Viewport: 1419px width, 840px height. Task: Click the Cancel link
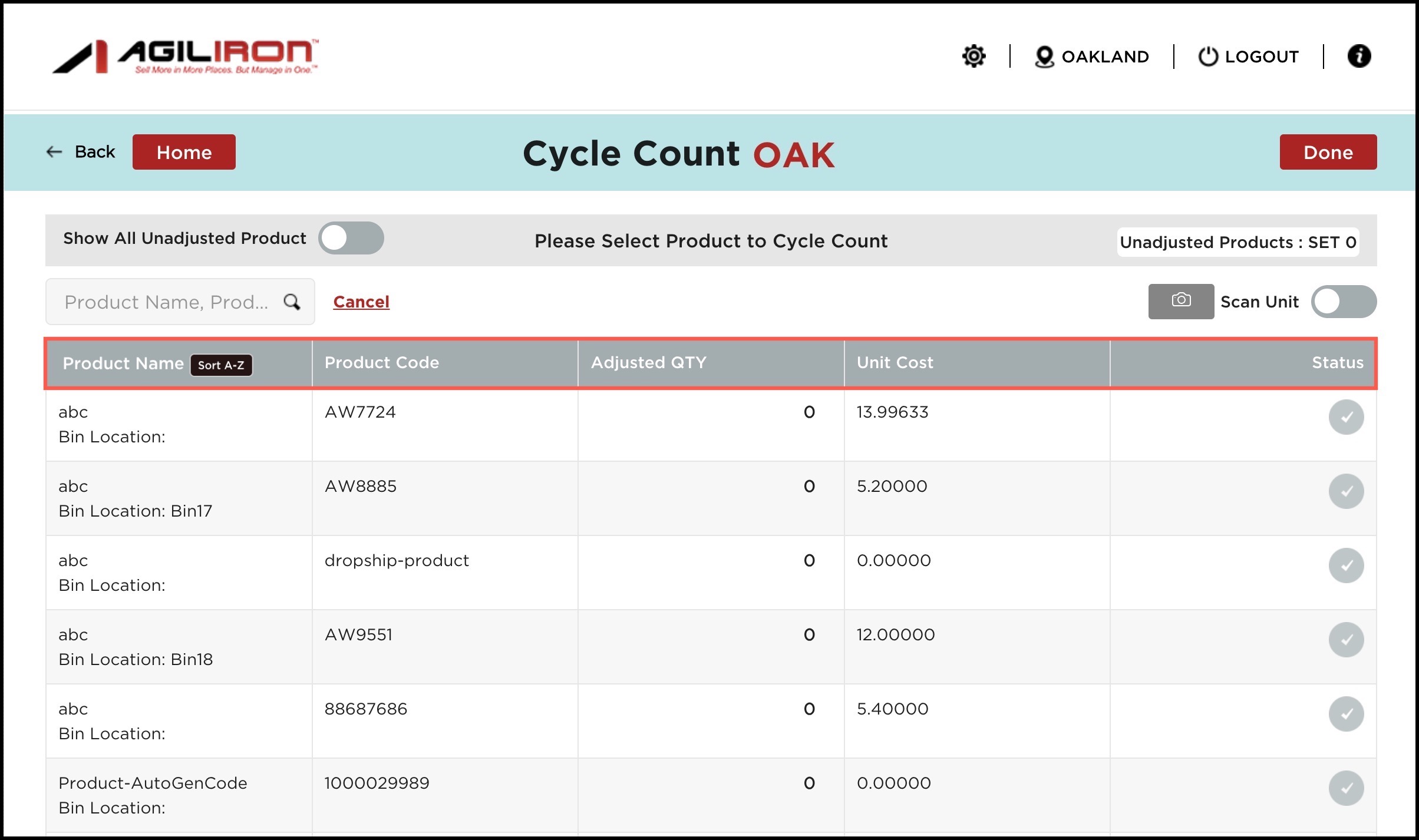click(x=361, y=302)
